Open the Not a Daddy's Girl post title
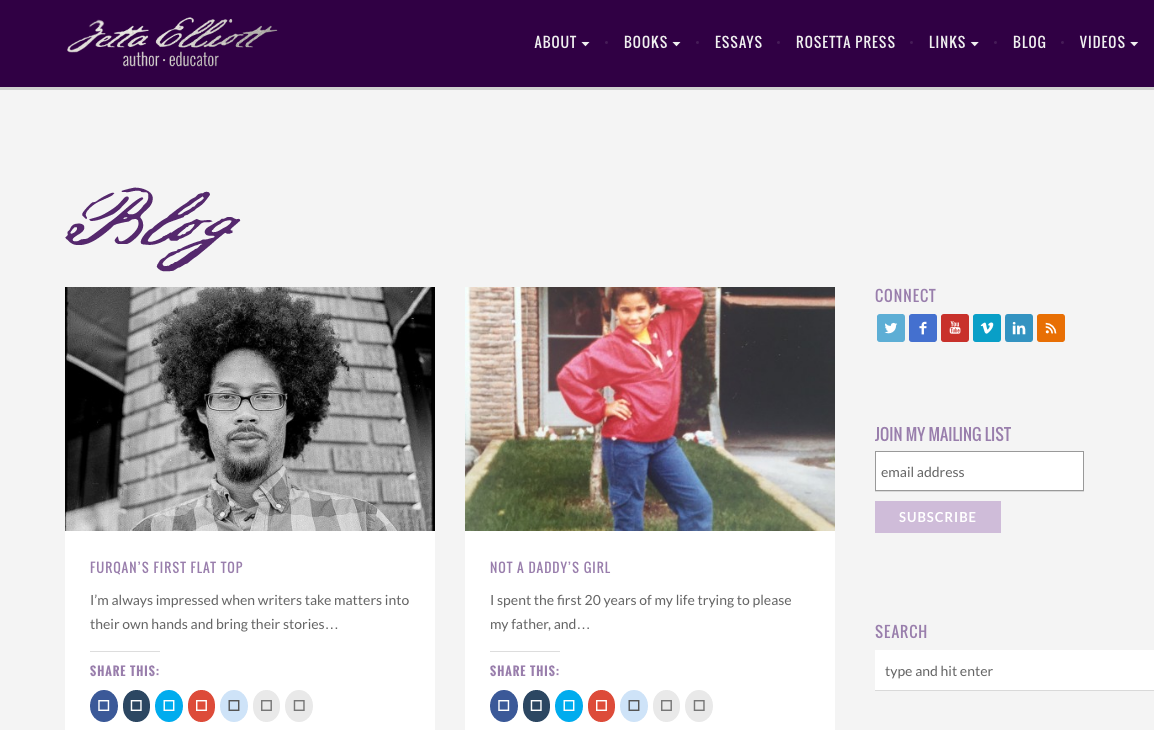 click(x=550, y=567)
